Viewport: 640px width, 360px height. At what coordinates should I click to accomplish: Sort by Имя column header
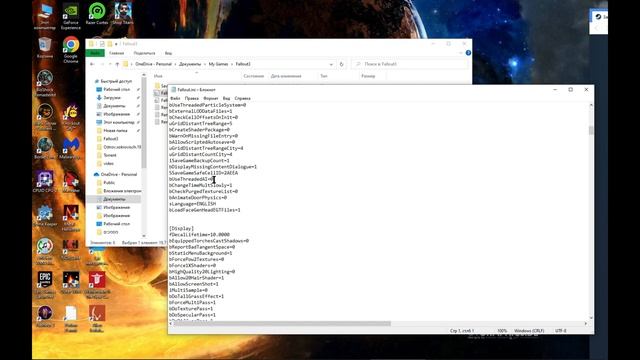pos(158,76)
